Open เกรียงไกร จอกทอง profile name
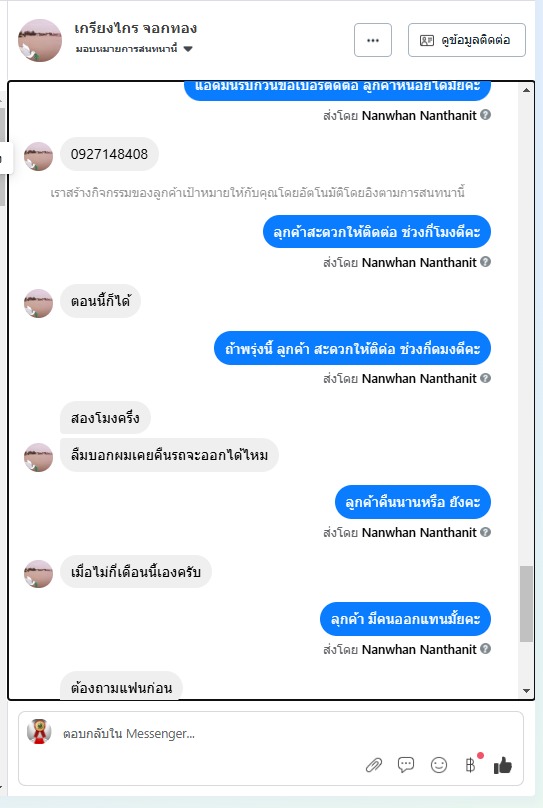This screenshot has width=543, height=808. (x=135, y=28)
